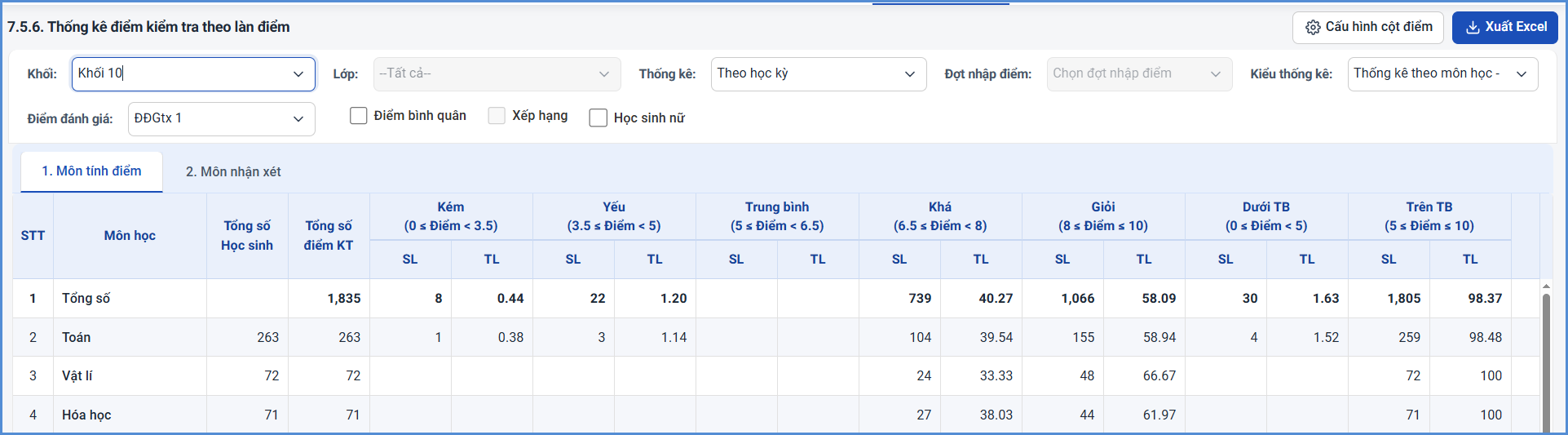Viewport: 1568px width, 435px height.
Task: Click the 1.63 Dưới TB TL cell
Action: coord(1307,299)
